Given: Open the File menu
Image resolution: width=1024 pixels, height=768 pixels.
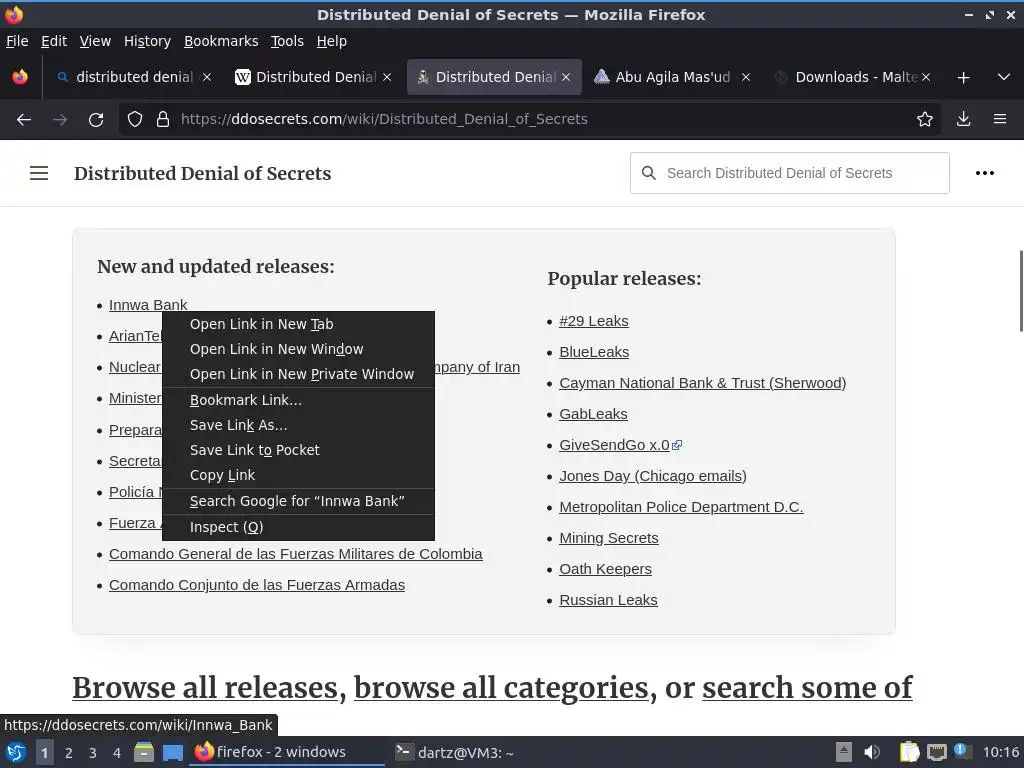Looking at the screenshot, I should pyautogui.click(x=17, y=41).
